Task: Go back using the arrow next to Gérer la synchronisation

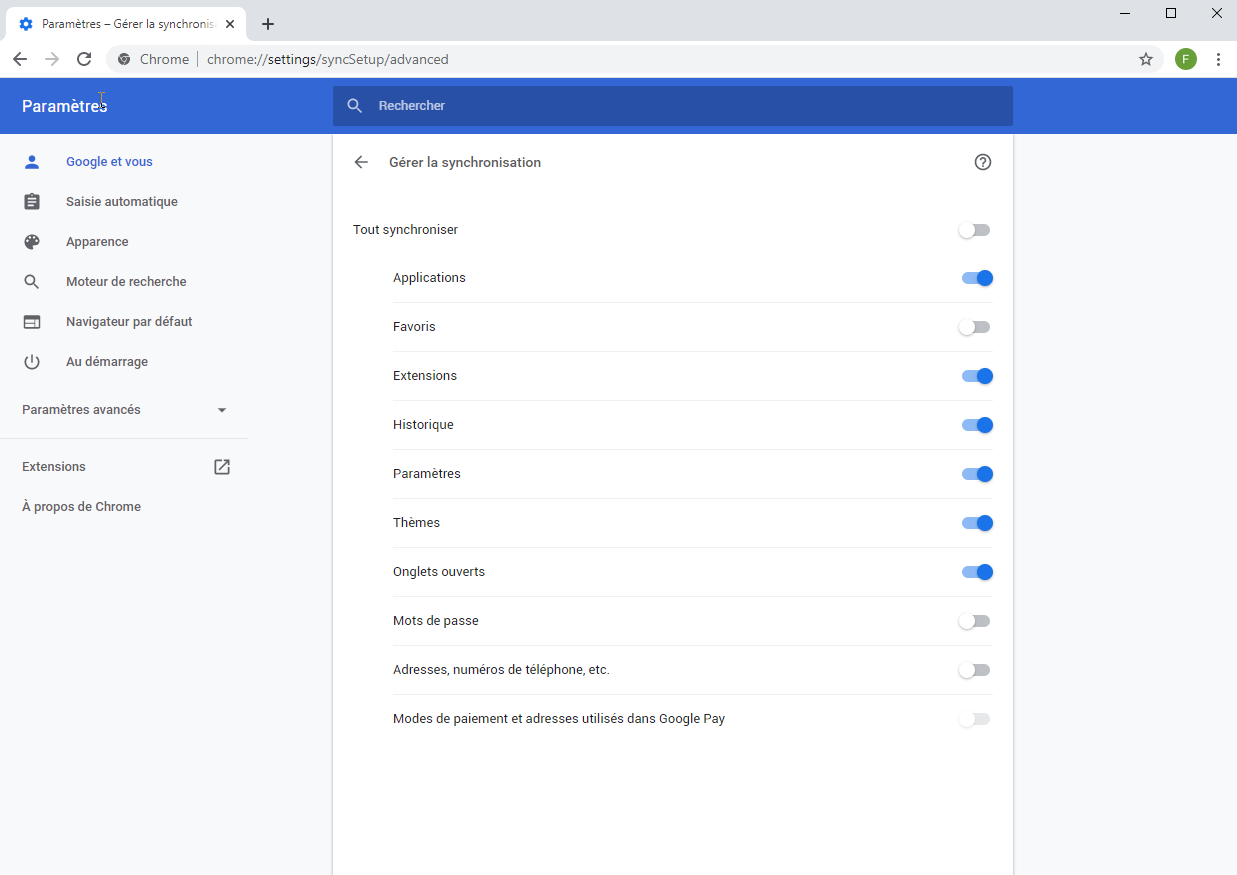Action: [x=361, y=161]
